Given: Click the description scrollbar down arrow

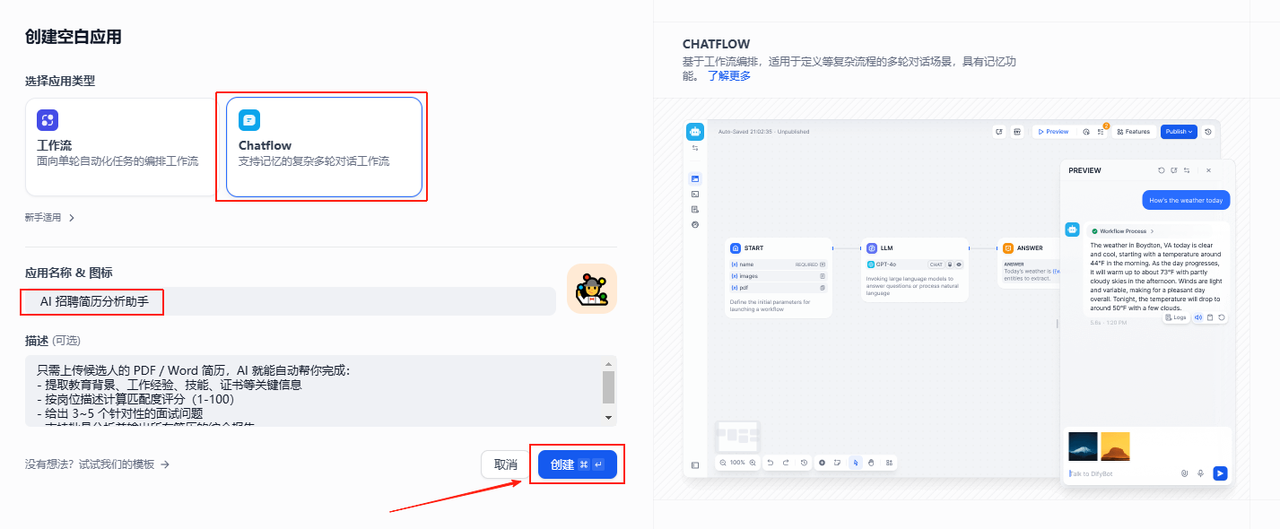Looking at the screenshot, I should [609, 418].
